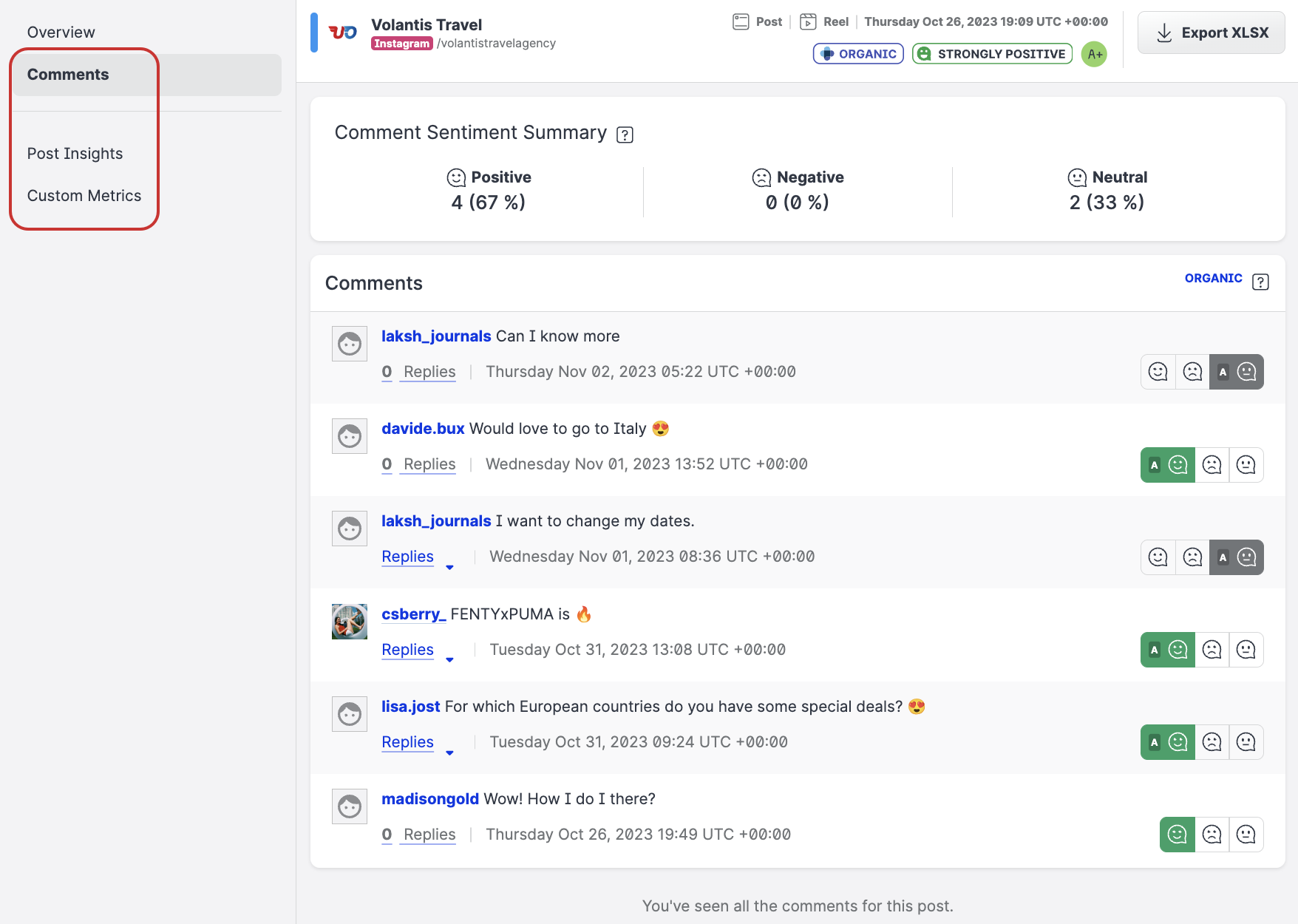
Task: Set madisongold comment sentiment to neutral
Action: (1246, 835)
